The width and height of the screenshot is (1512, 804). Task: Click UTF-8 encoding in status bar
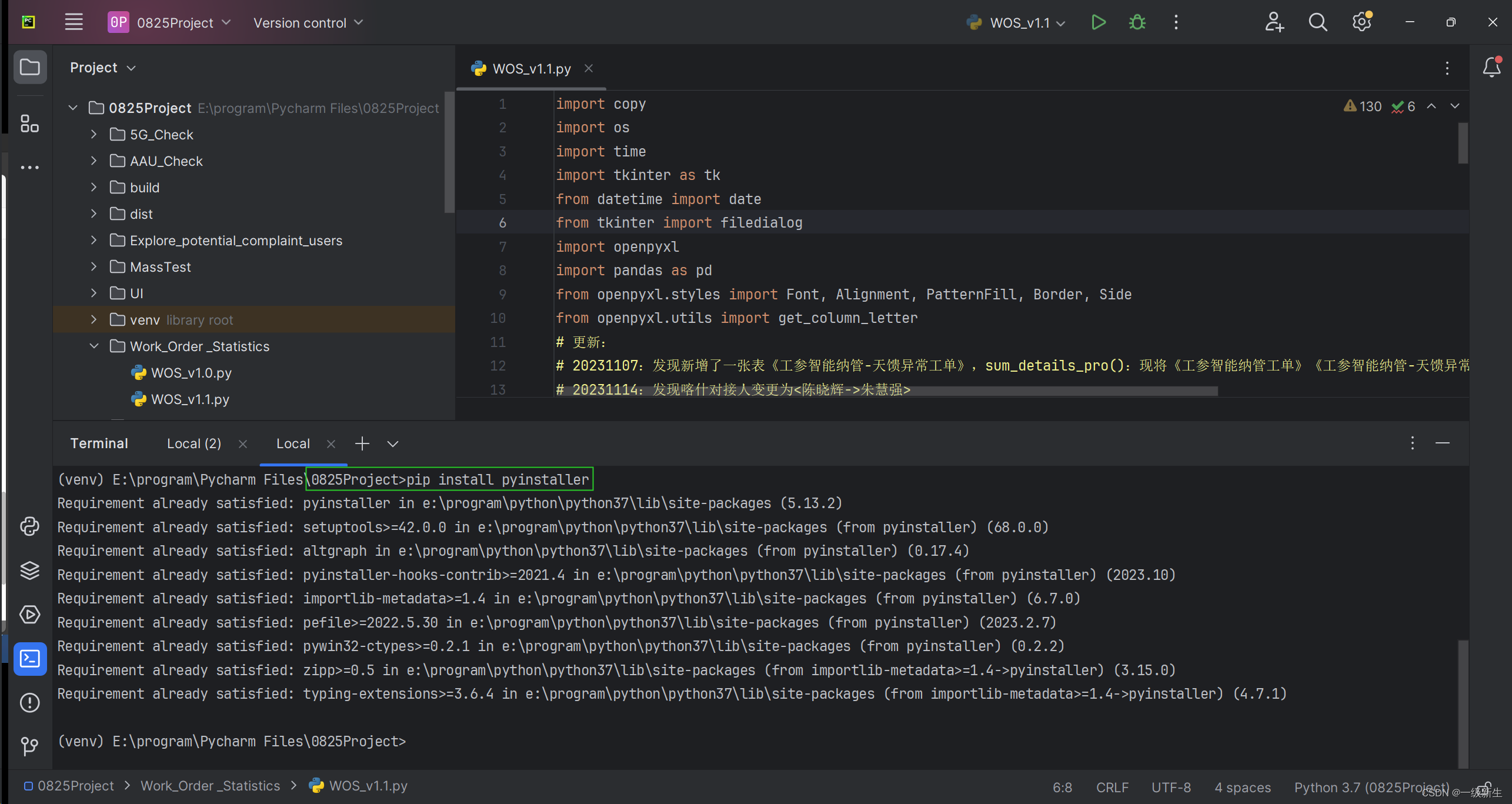point(1170,787)
